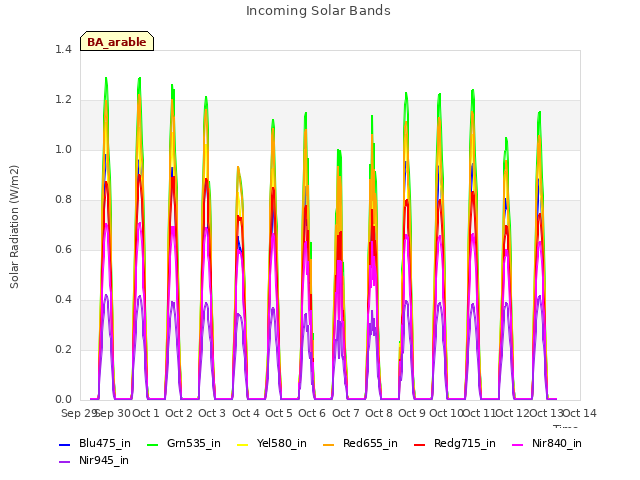The image size is (640, 480).
Task: Click the Oct 4 low orange peak
Action: (x=238, y=167)
